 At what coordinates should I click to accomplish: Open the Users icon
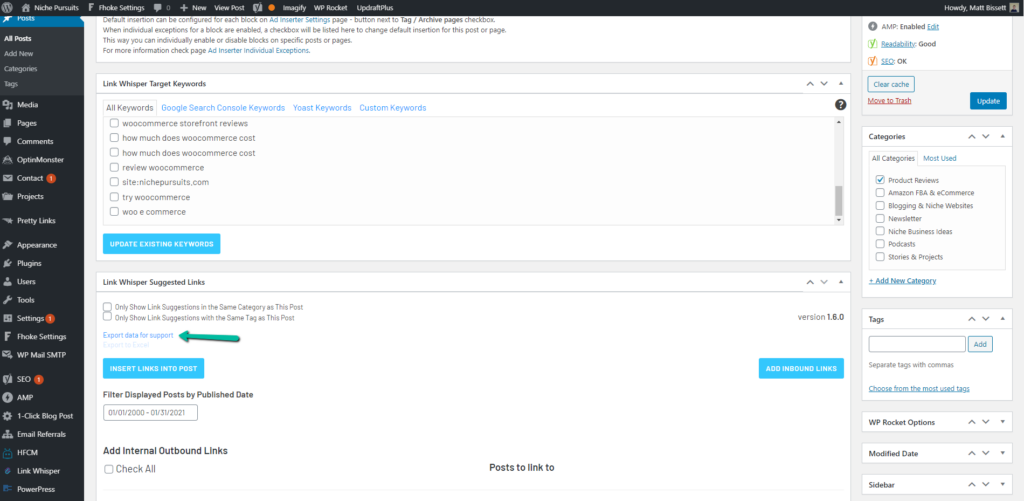(8, 282)
